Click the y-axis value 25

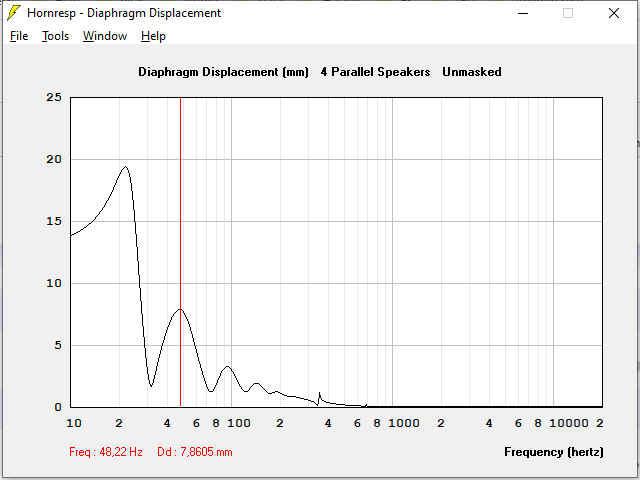pyautogui.click(x=54, y=97)
